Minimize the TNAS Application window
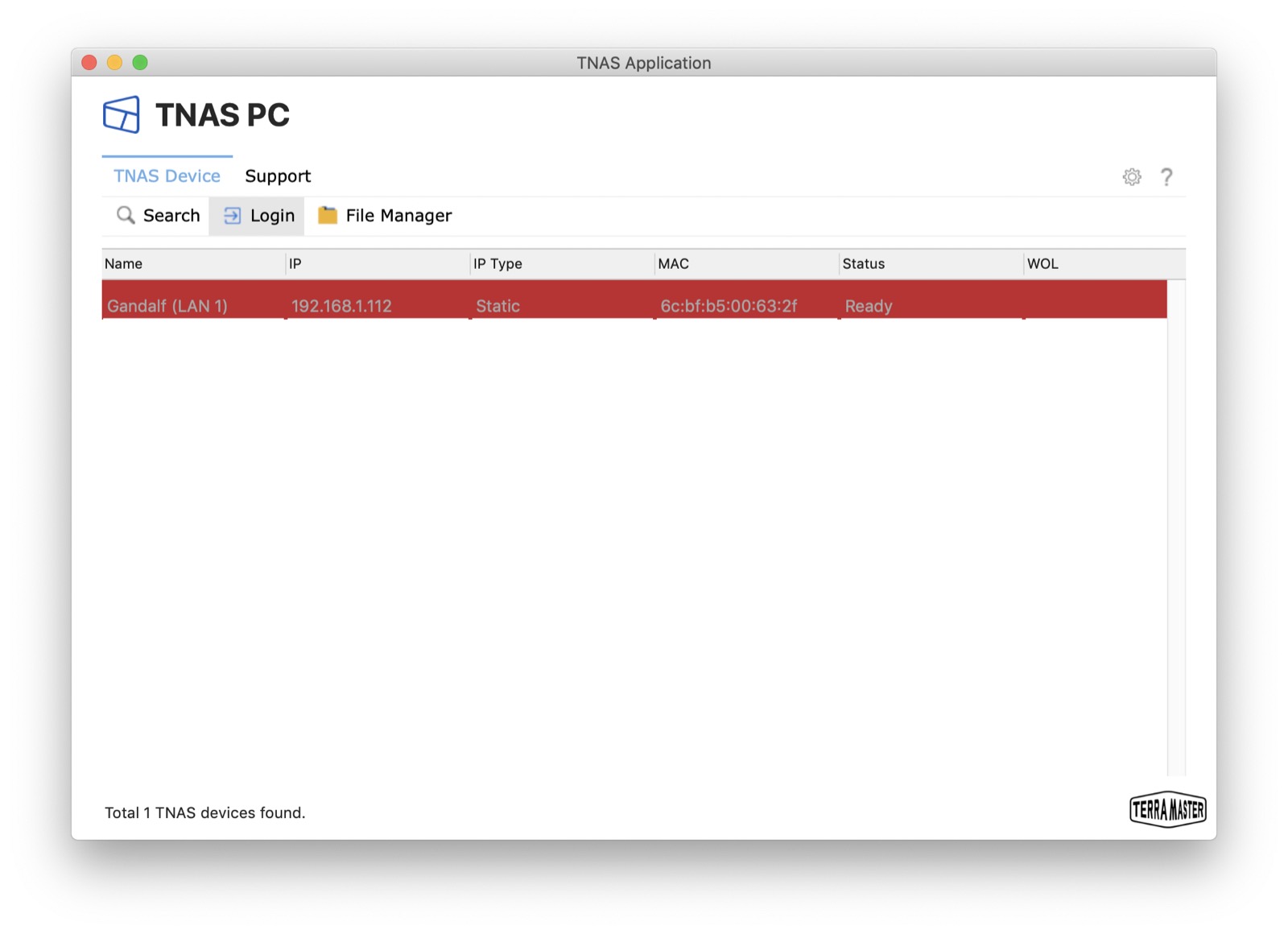 pyautogui.click(x=115, y=63)
